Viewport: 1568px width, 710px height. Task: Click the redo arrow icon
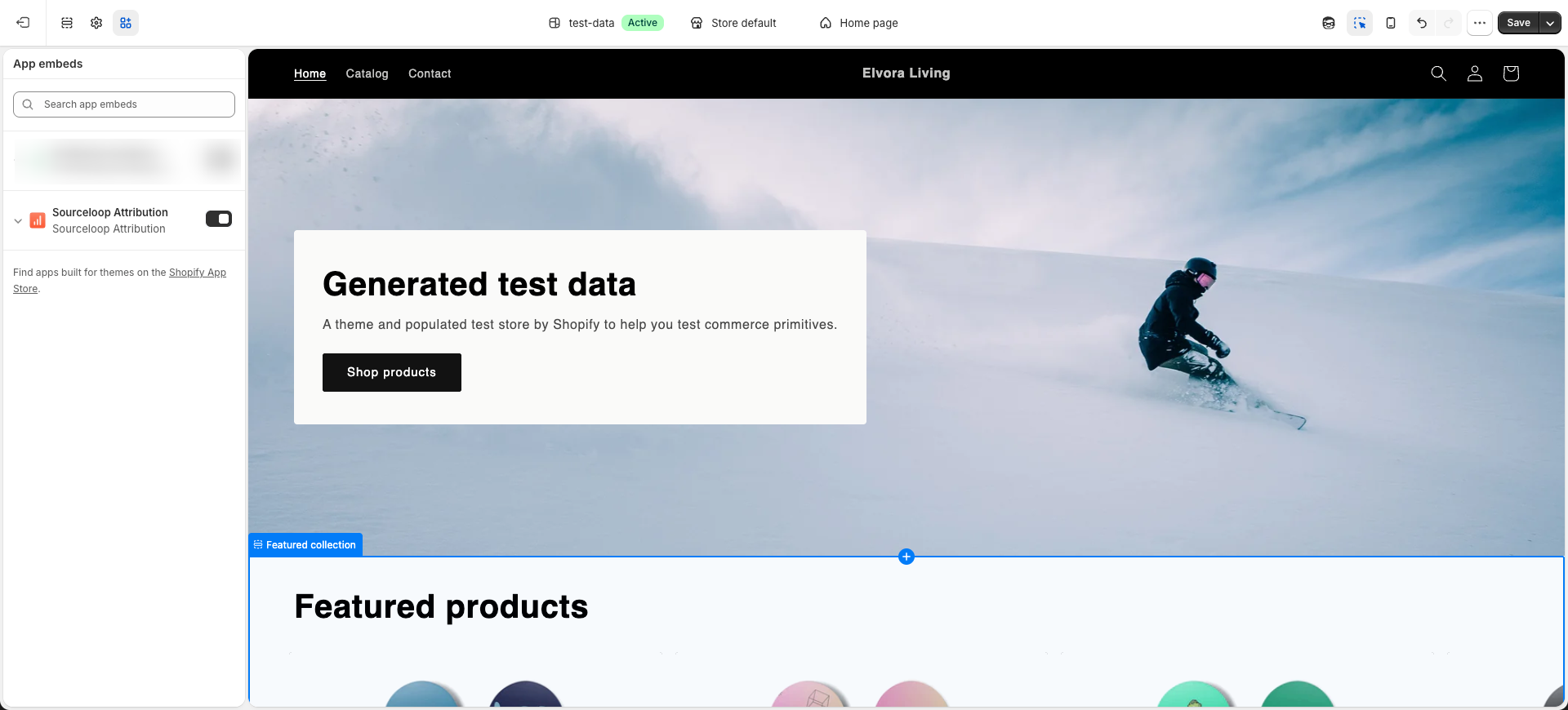[1449, 23]
